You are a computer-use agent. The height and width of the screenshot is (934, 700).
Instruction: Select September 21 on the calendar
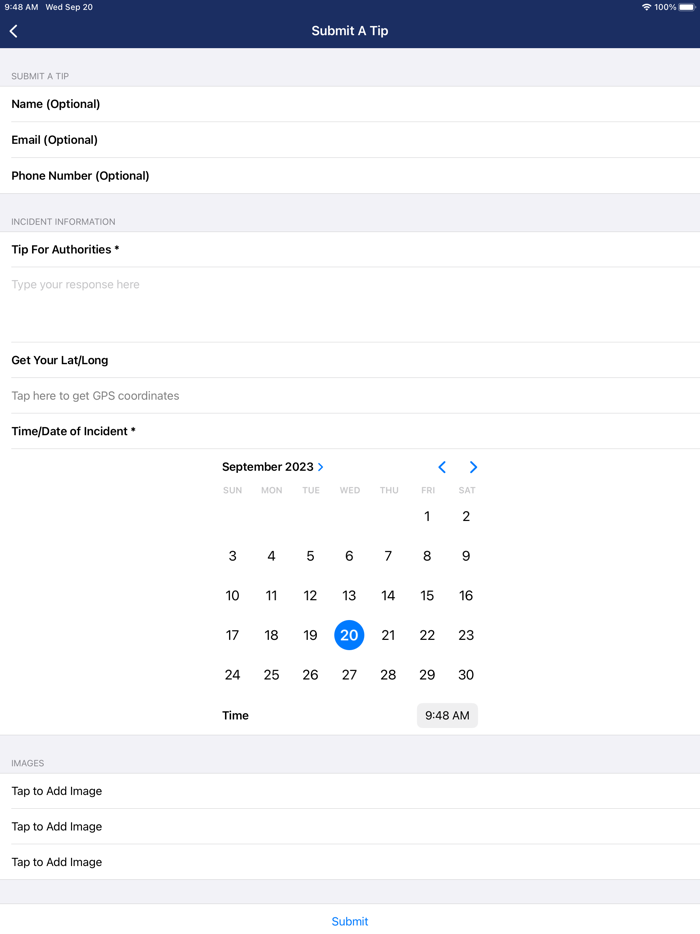[388, 636]
